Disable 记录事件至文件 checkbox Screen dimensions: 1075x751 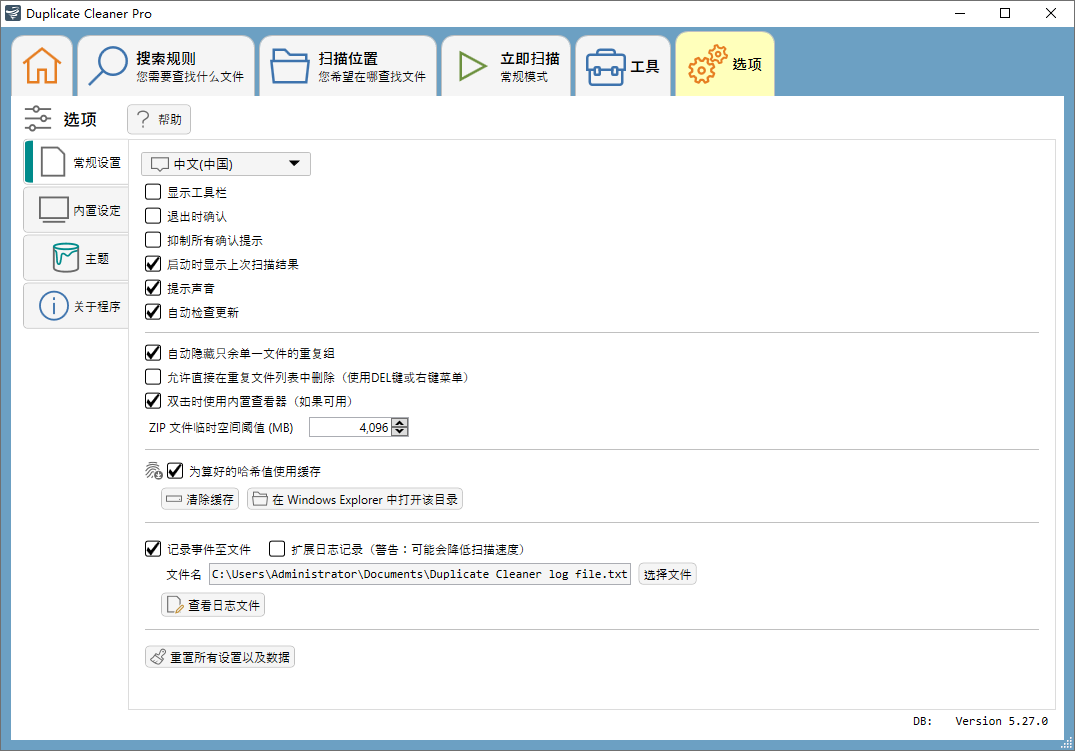pyautogui.click(x=153, y=549)
